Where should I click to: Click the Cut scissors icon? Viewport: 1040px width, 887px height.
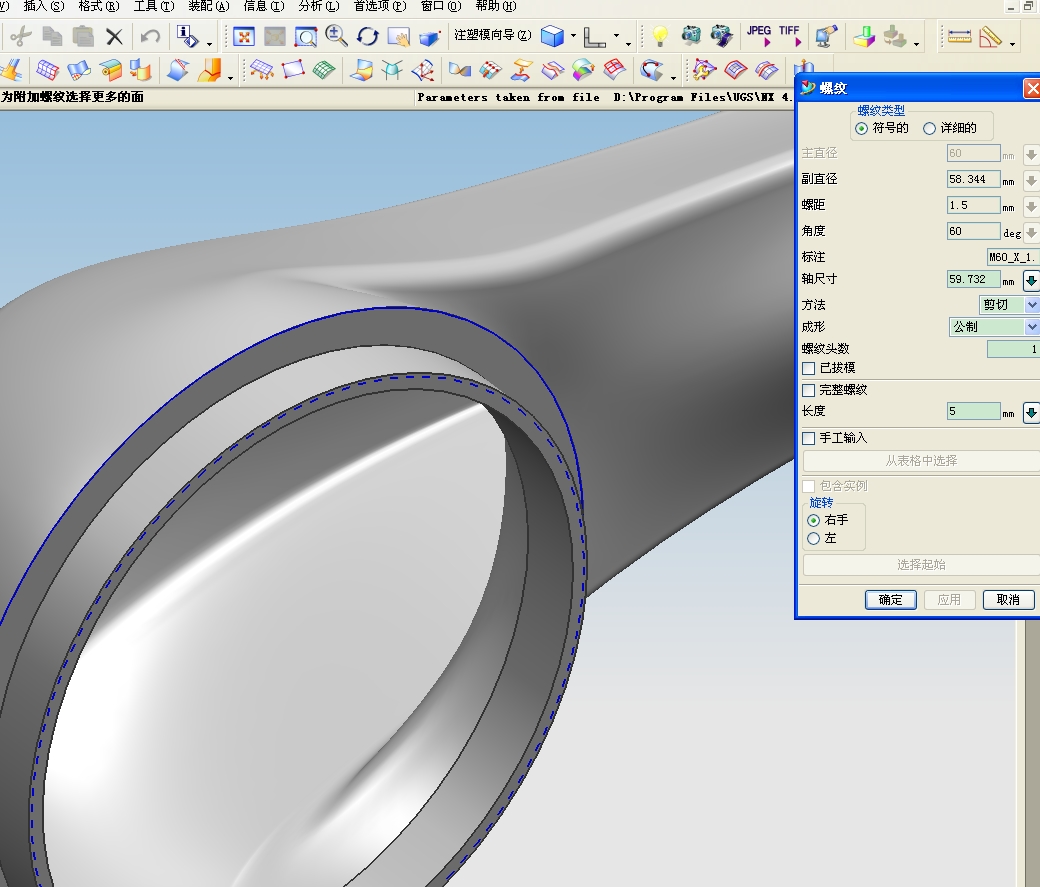[21, 36]
